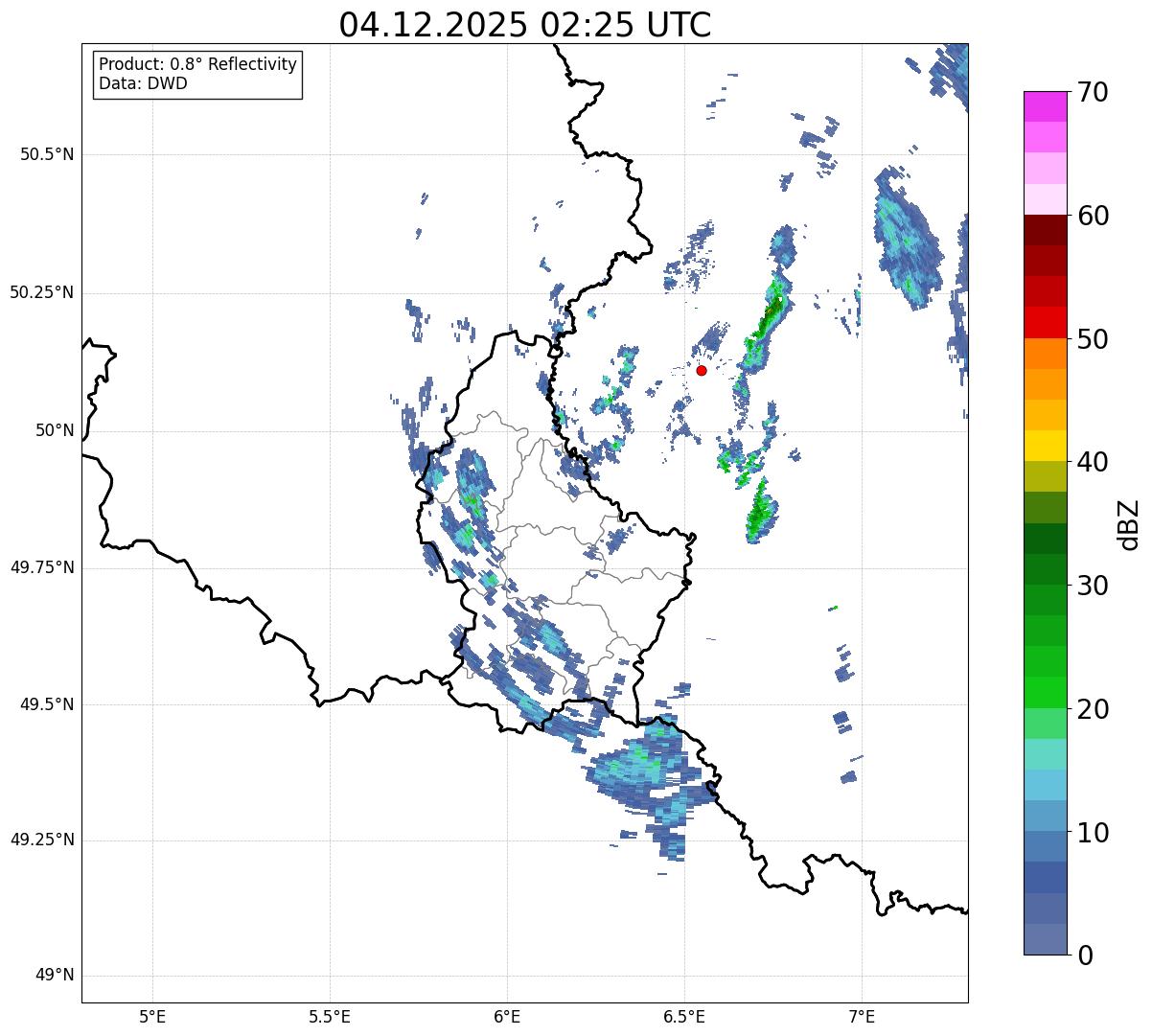
Task: Click the 49.5°N latitude label
Action: [47, 704]
